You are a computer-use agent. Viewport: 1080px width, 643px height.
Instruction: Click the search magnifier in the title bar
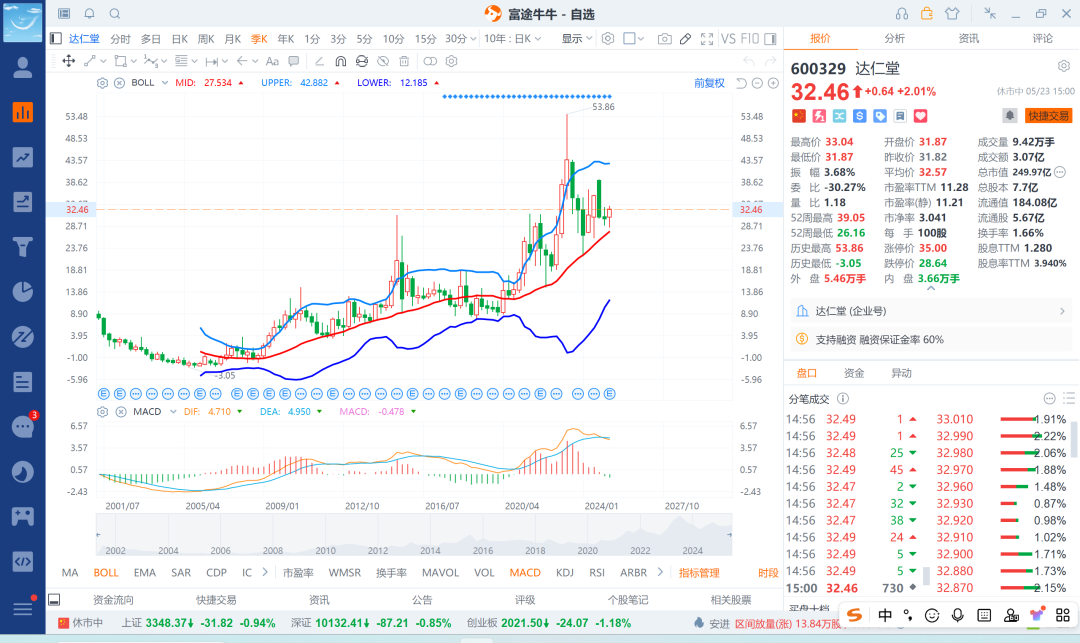[x=115, y=14]
